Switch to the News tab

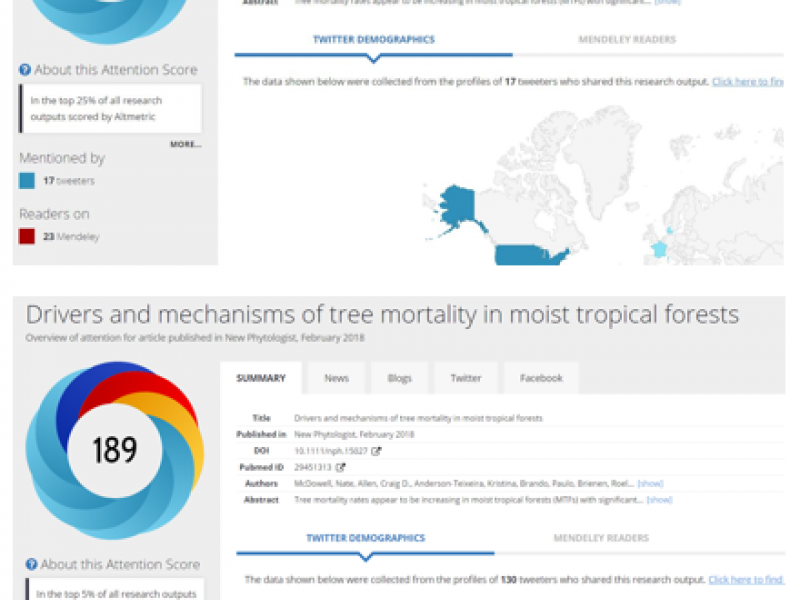click(x=336, y=378)
